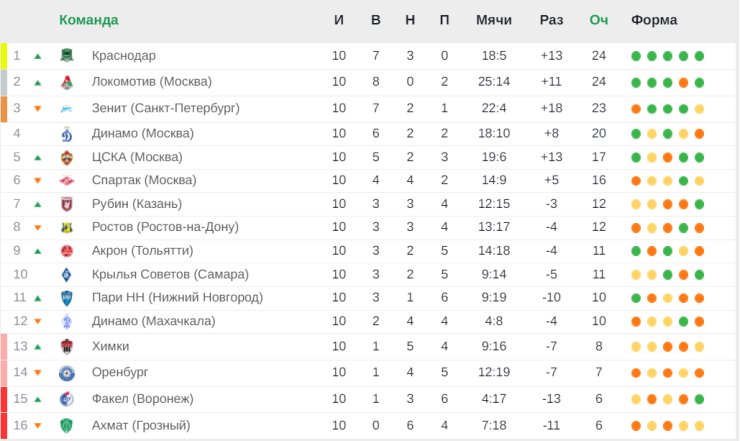Sort standings by Оч points header
740x441 pixels.
(x=598, y=20)
